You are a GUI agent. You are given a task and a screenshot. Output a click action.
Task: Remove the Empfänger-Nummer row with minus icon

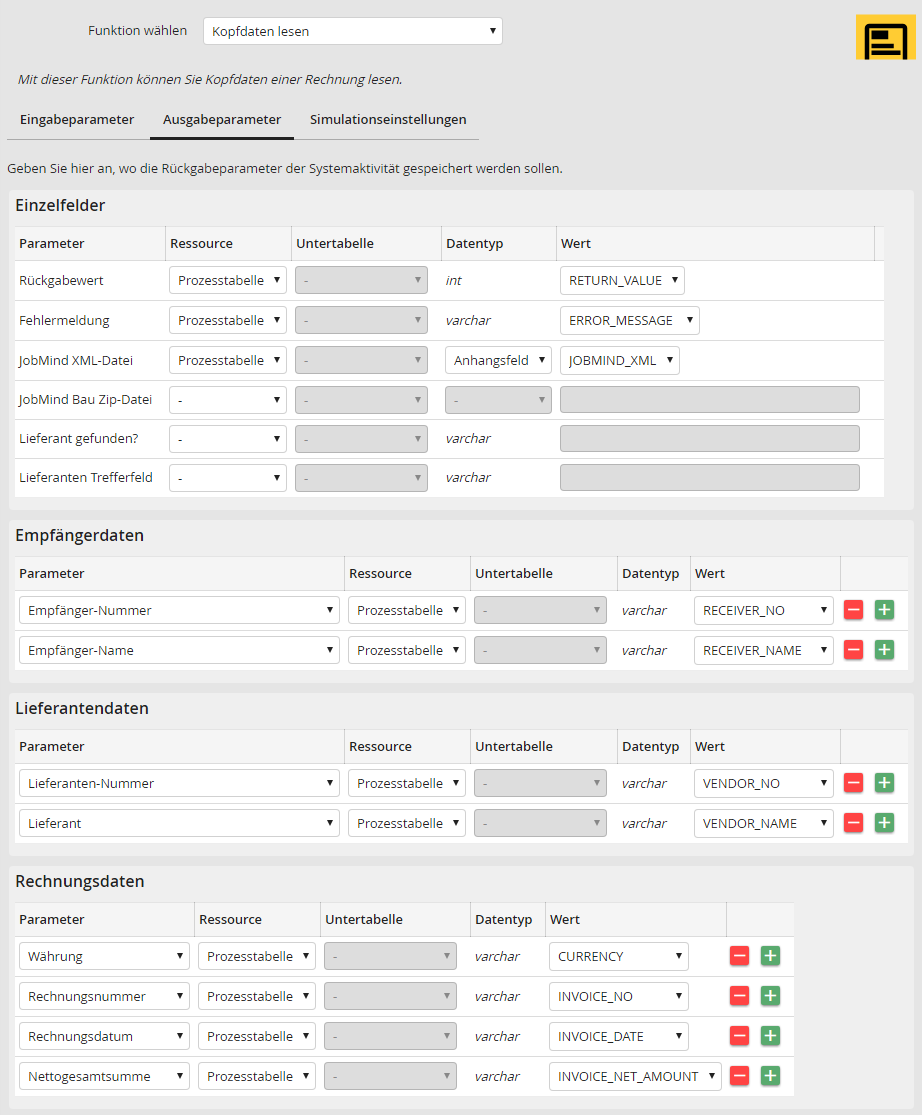853,610
